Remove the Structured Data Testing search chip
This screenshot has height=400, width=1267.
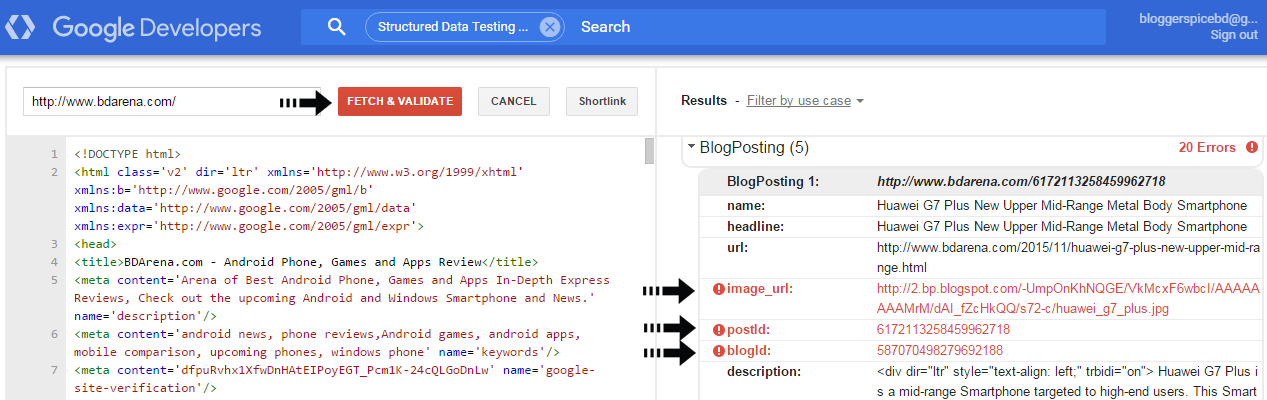click(x=549, y=27)
